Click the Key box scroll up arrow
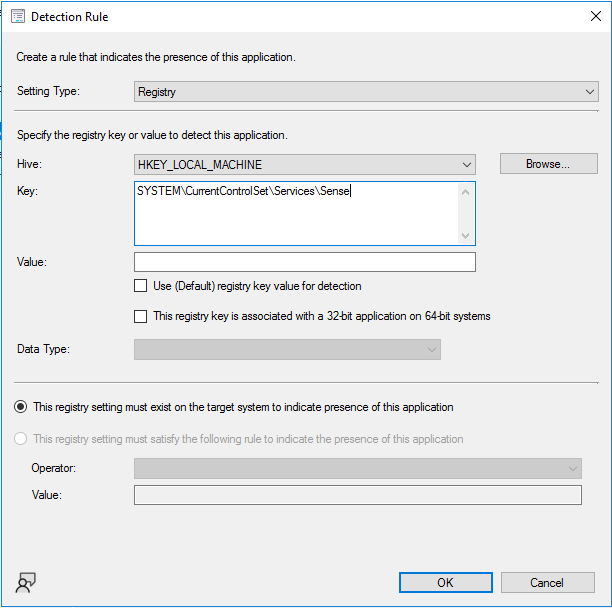The height and width of the screenshot is (608, 612). 465,190
